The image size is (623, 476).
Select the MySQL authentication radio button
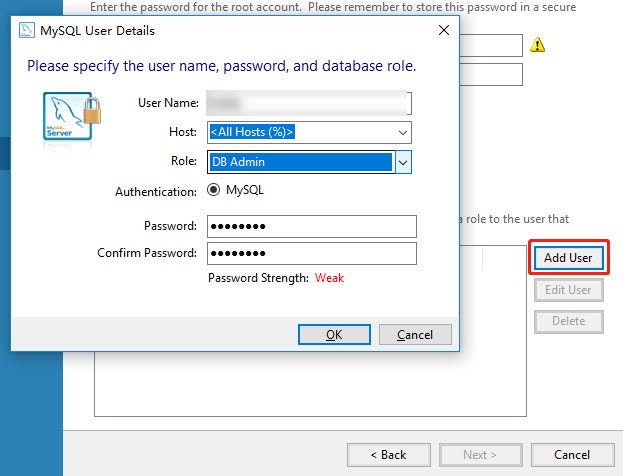coord(213,190)
